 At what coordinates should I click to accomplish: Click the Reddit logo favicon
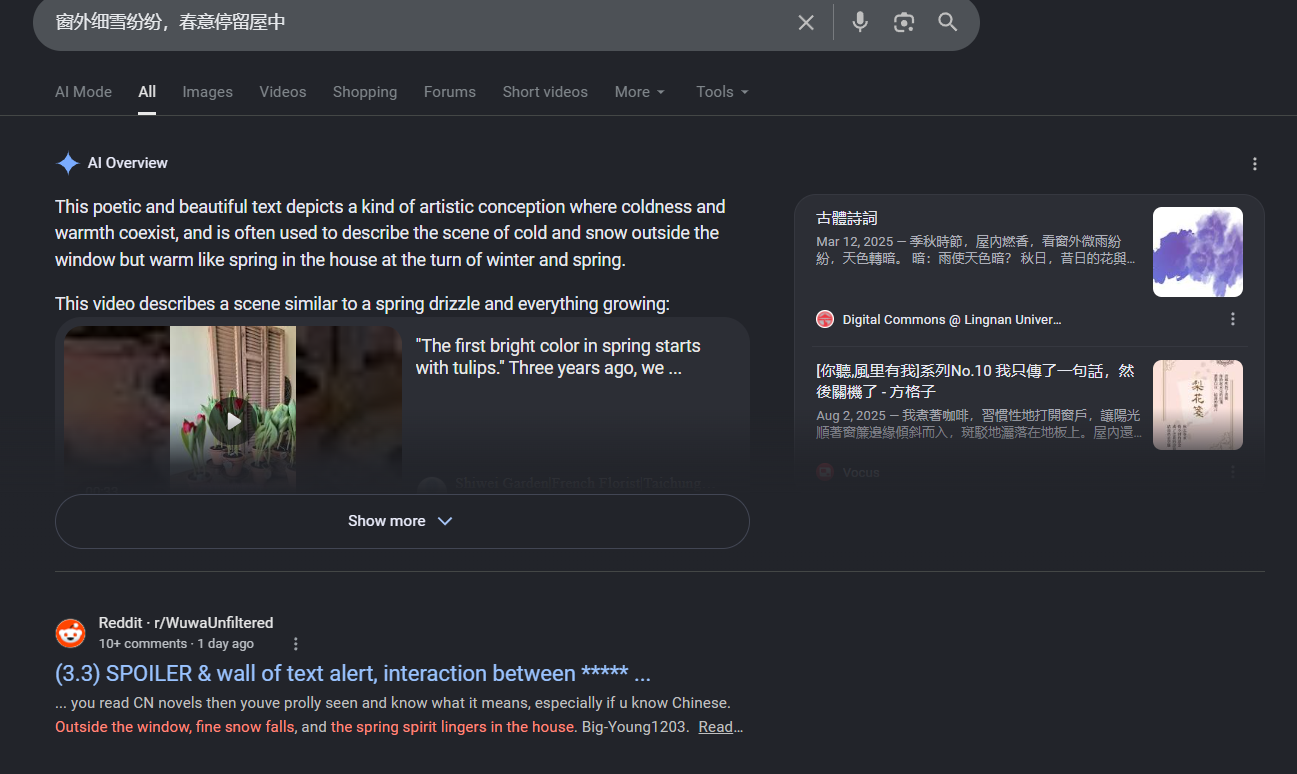tap(70, 633)
